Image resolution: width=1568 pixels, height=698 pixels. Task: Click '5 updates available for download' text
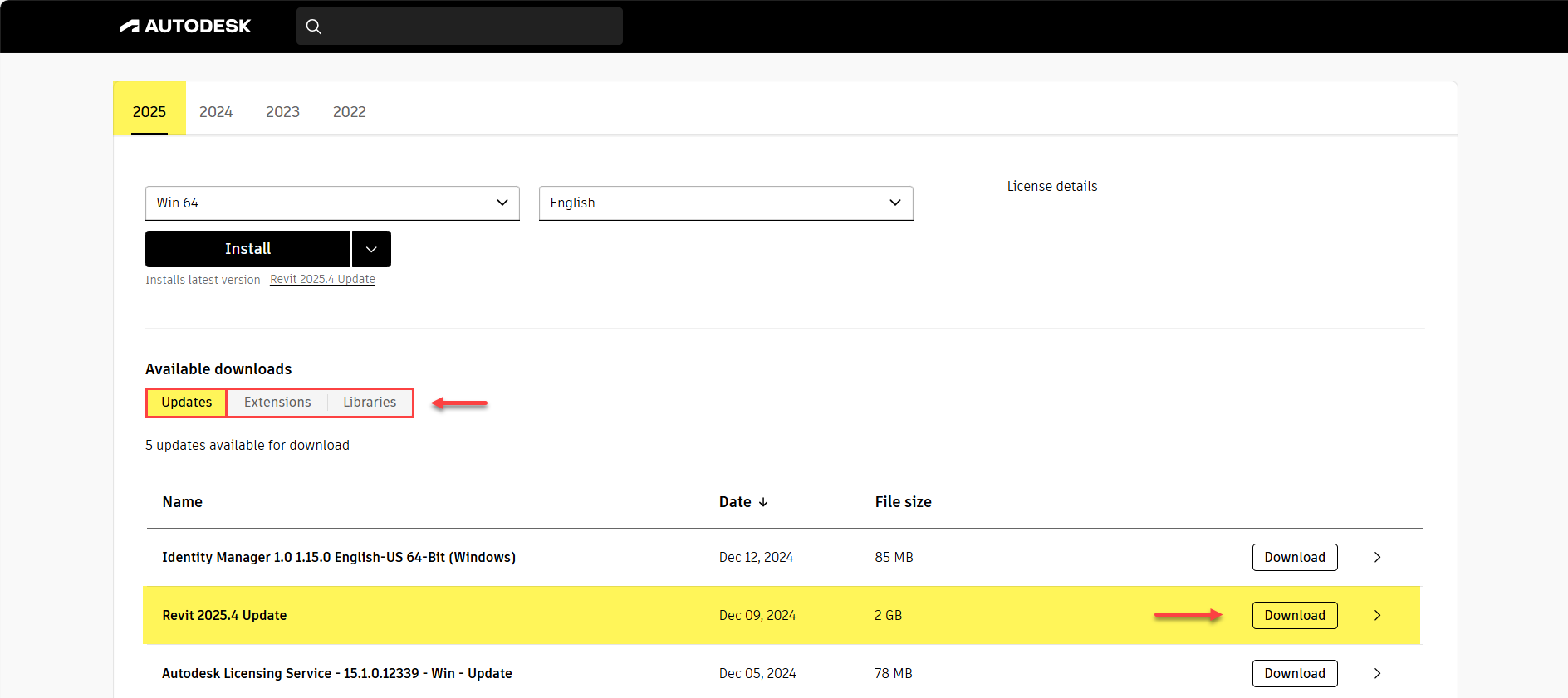click(x=247, y=446)
